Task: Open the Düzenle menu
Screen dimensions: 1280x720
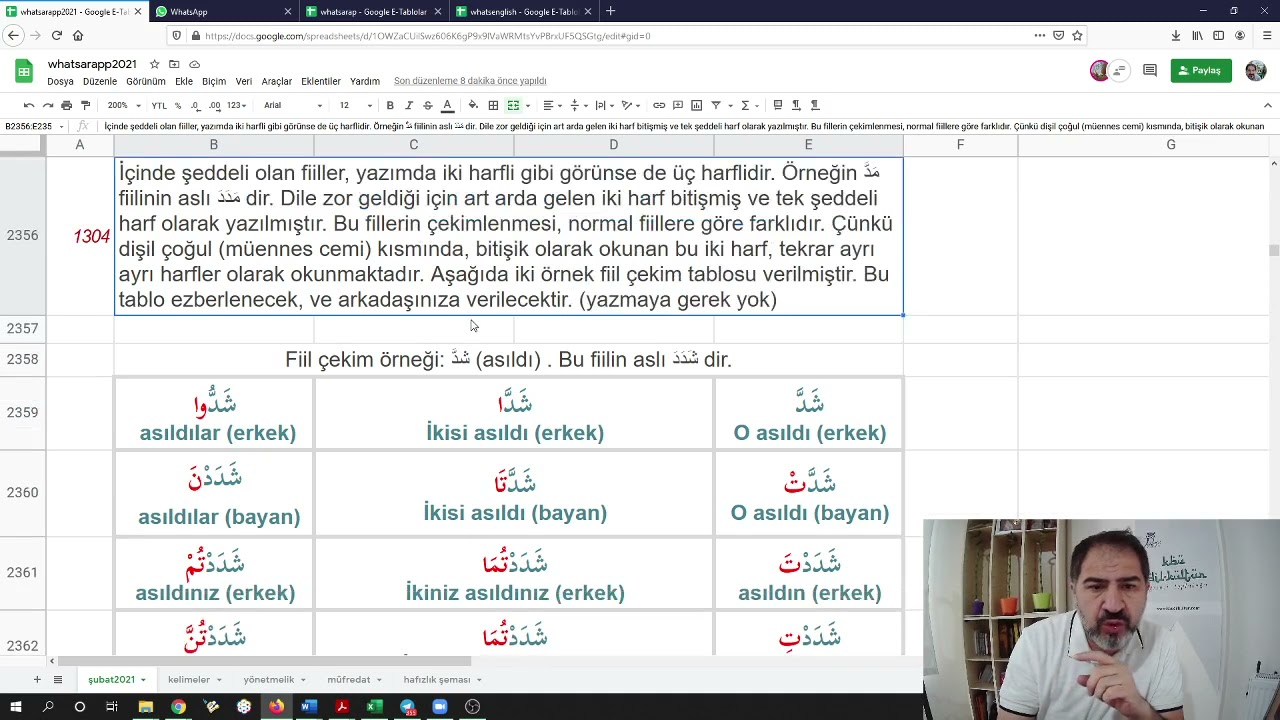Action: 100,81
